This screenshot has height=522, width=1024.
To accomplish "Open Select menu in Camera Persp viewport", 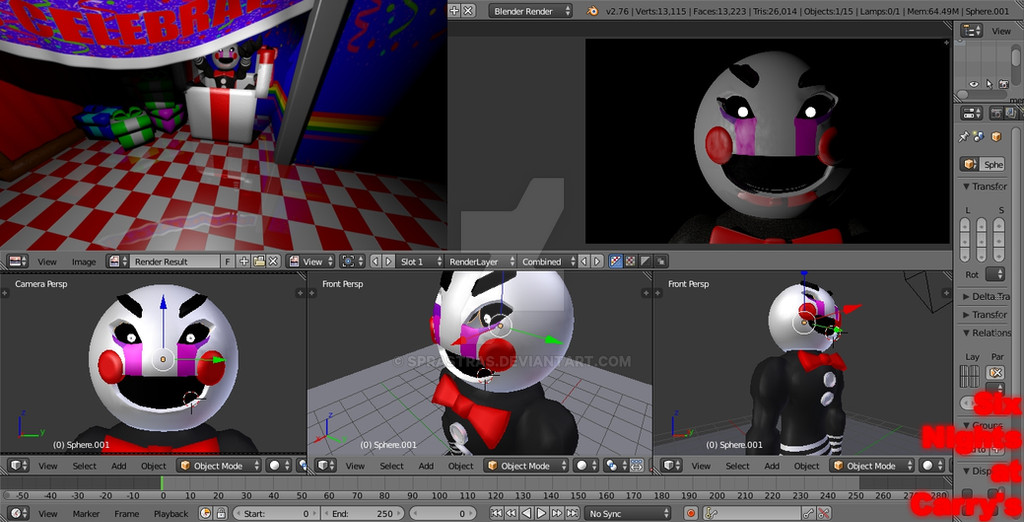I will point(84,466).
